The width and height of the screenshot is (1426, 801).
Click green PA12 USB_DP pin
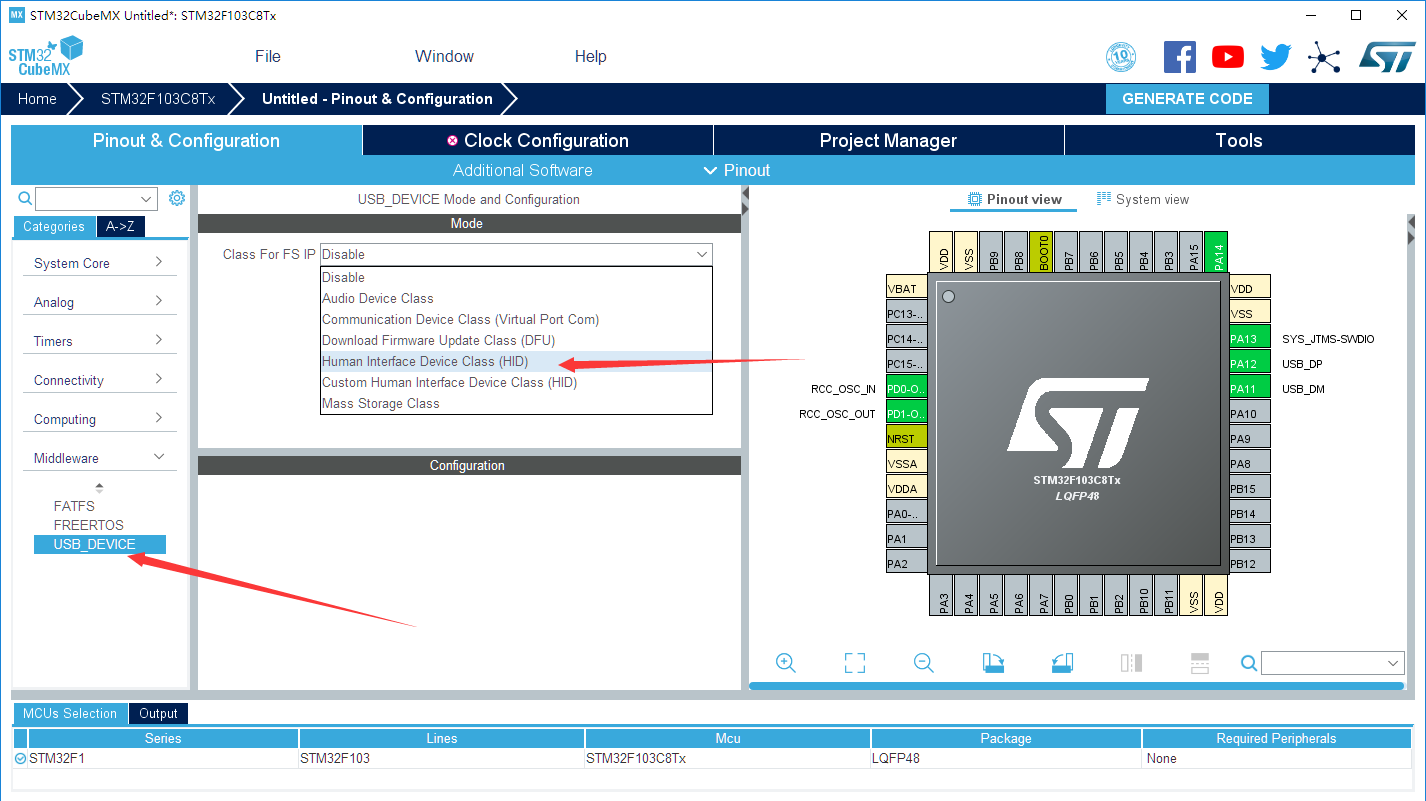pos(1250,364)
